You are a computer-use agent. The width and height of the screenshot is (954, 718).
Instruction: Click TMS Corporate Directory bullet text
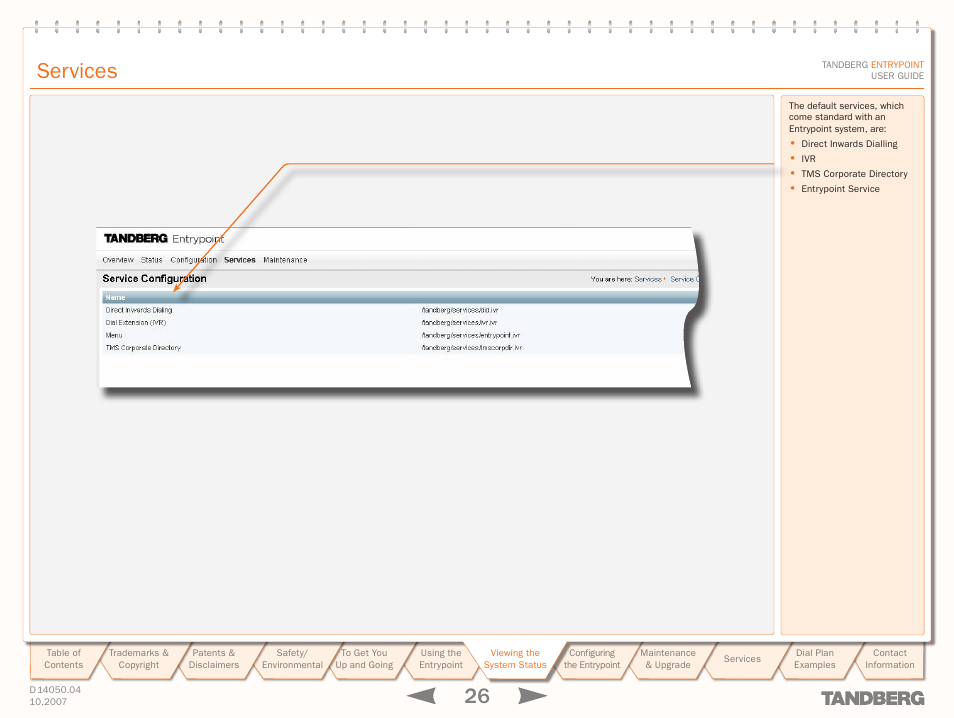coord(854,174)
